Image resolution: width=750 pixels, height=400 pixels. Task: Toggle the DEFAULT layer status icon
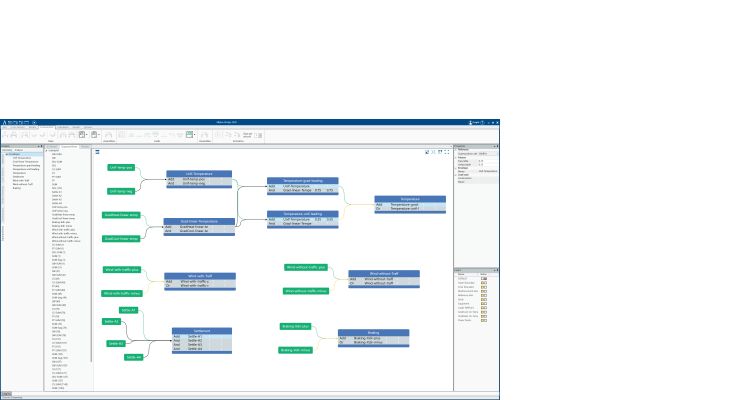point(483,278)
